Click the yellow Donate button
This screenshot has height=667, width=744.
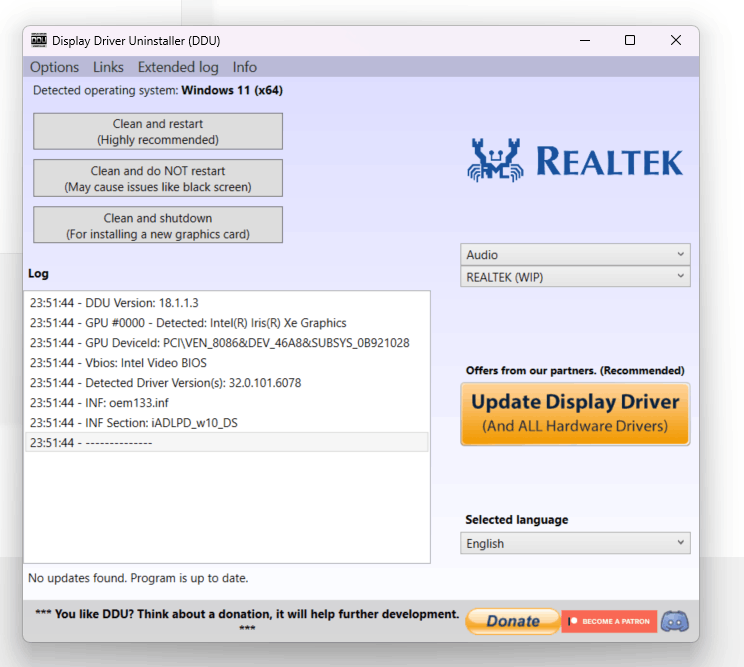513,621
